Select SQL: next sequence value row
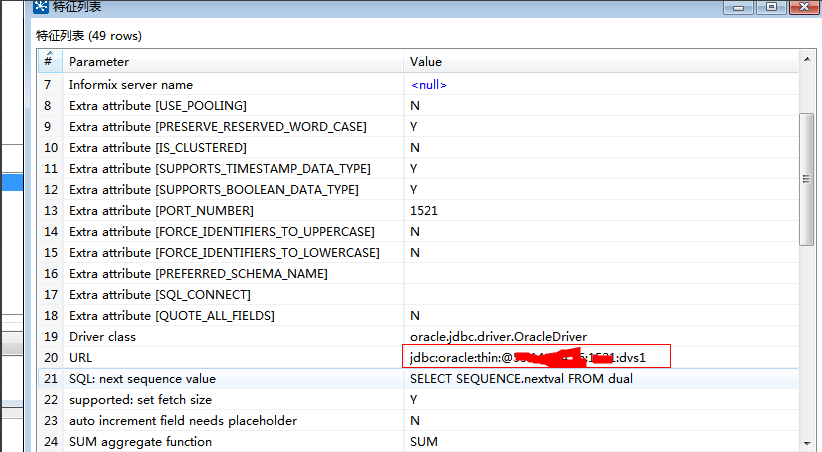Image resolution: width=822 pixels, height=452 pixels. pyautogui.click(x=418, y=378)
